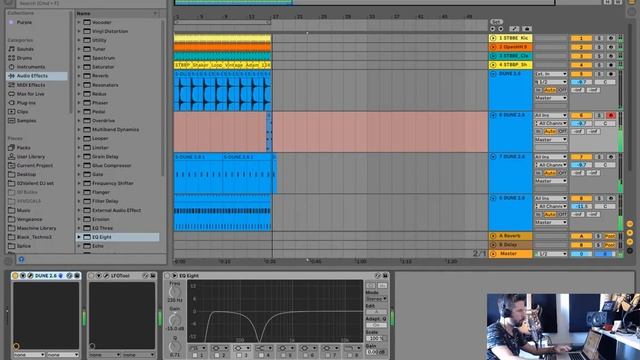Click the browser preview headphone icon
This screenshot has width=640, height=360.
(21, 259)
